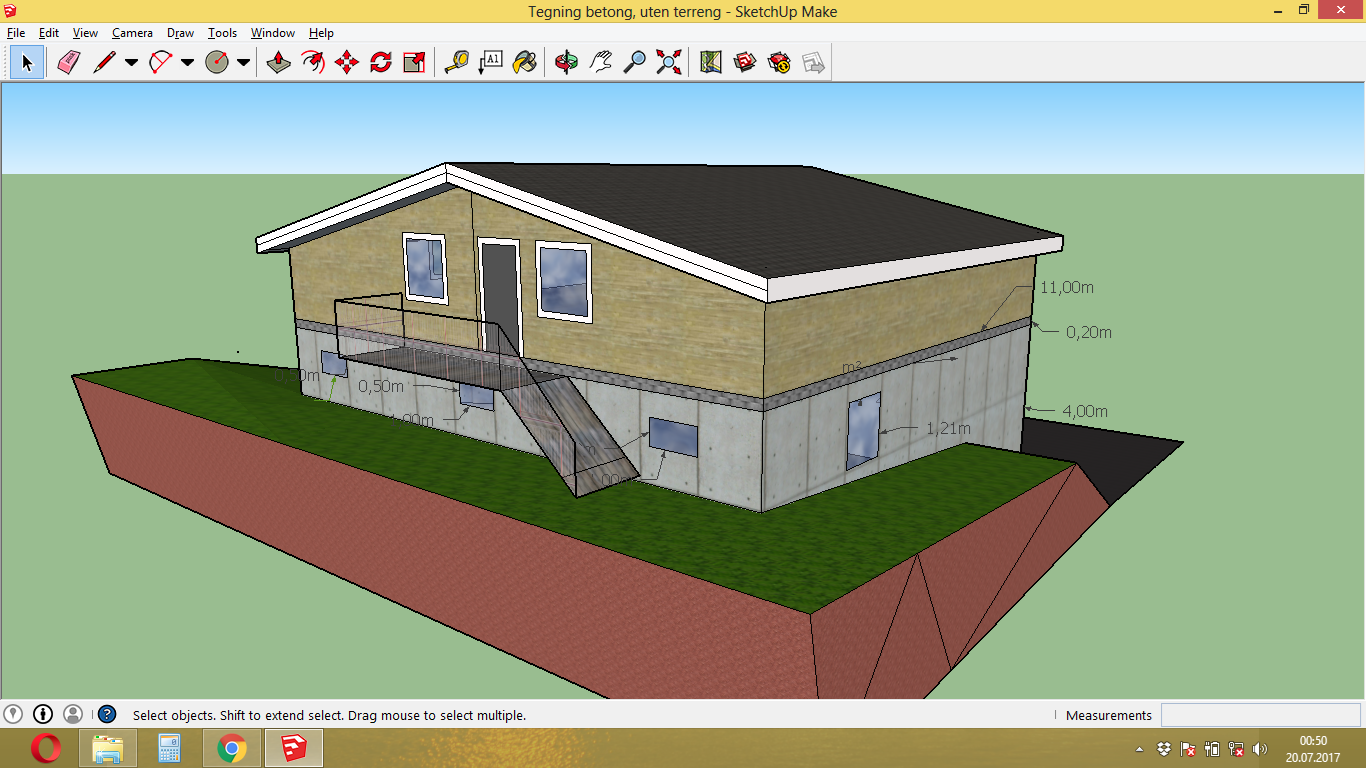The image size is (1366, 768).
Task: Click the Zoom Extents icon
Action: (668, 62)
